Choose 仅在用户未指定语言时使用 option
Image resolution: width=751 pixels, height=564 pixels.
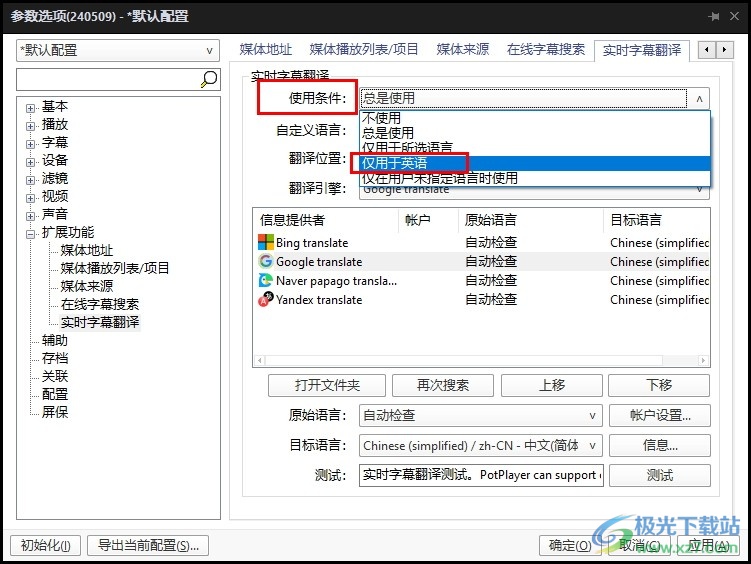point(535,178)
